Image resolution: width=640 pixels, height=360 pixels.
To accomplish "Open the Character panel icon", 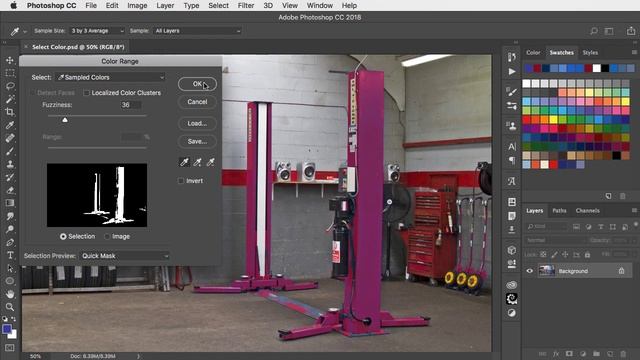I will point(512,147).
